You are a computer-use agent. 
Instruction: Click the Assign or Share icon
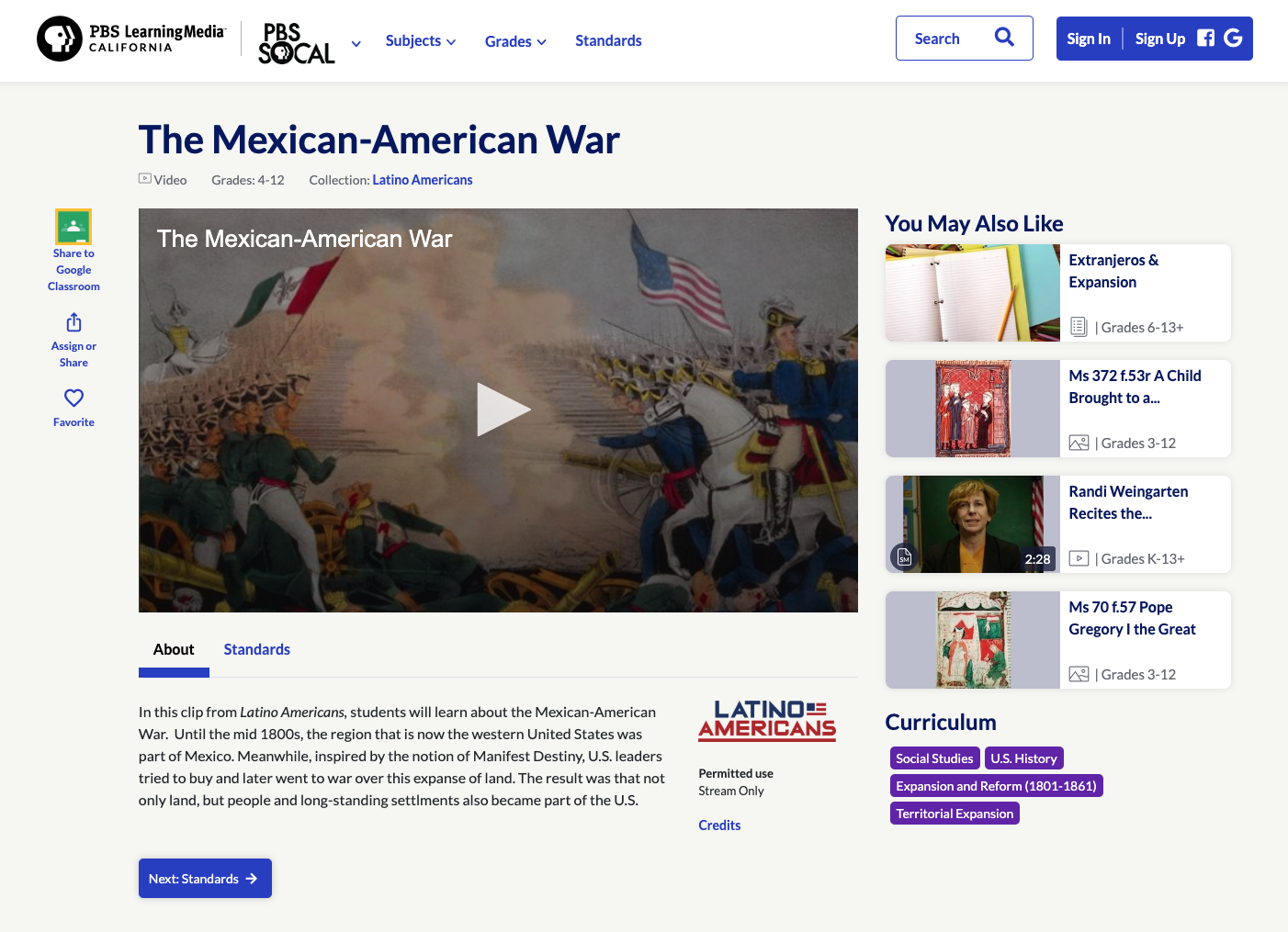pyautogui.click(x=73, y=323)
